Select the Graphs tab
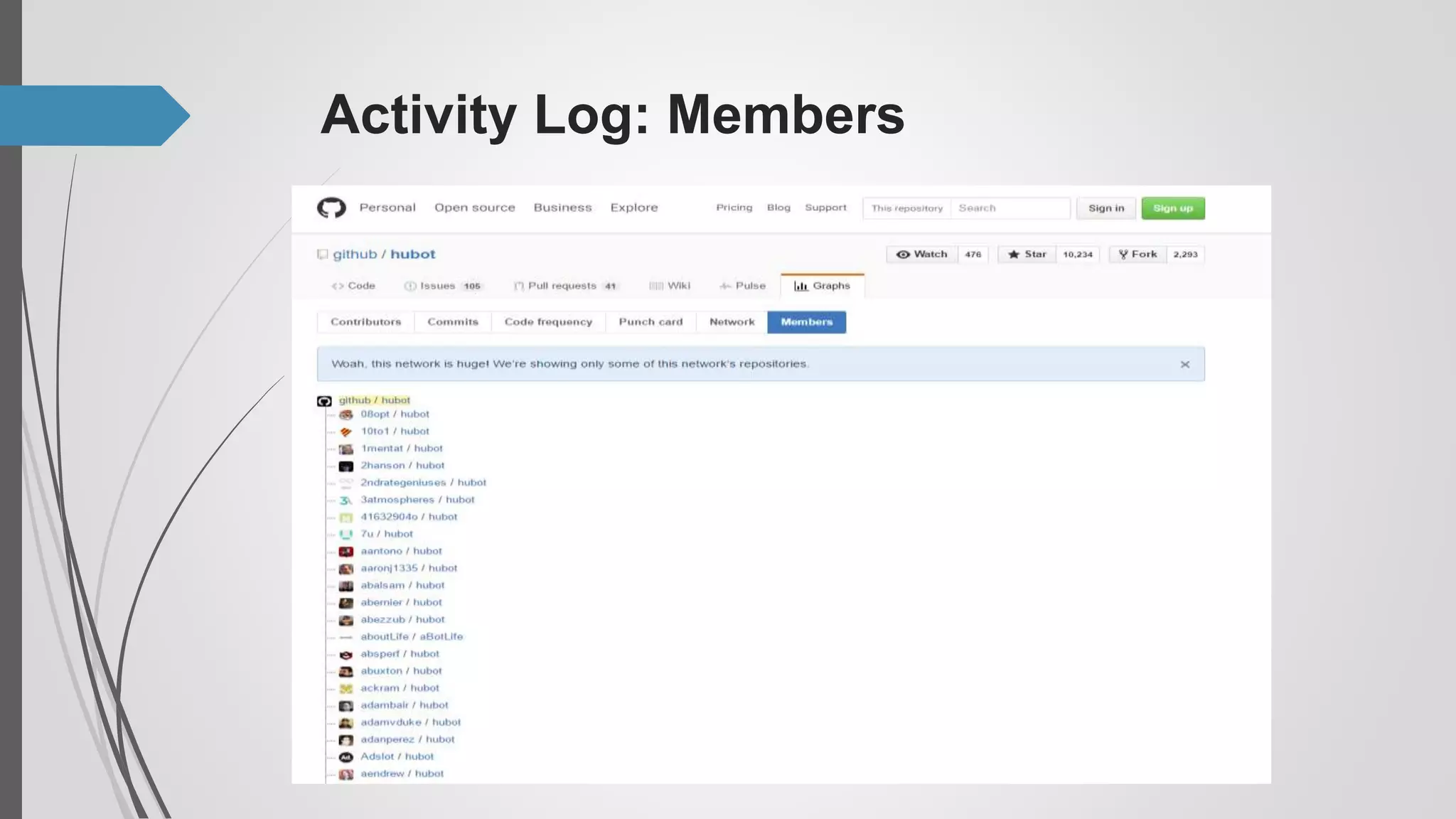The height and width of the screenshot is (819, 1456). 823,286
